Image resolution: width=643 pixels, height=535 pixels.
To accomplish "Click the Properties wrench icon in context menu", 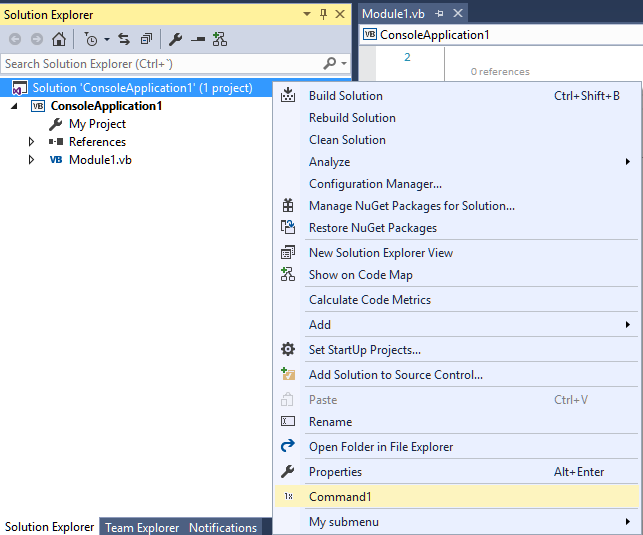I will pos(288,471).
